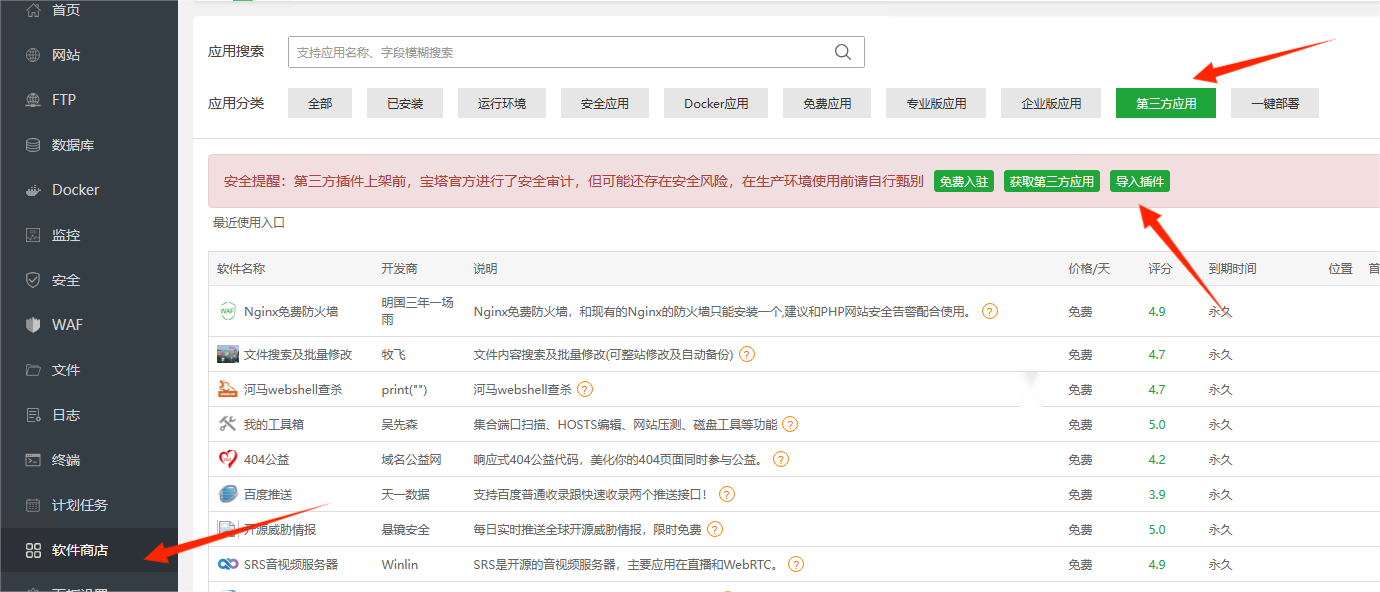Select the 安全应用 category tab
Screen dimensions: 1380x592
pyautogui.click(x=605, y=103)
